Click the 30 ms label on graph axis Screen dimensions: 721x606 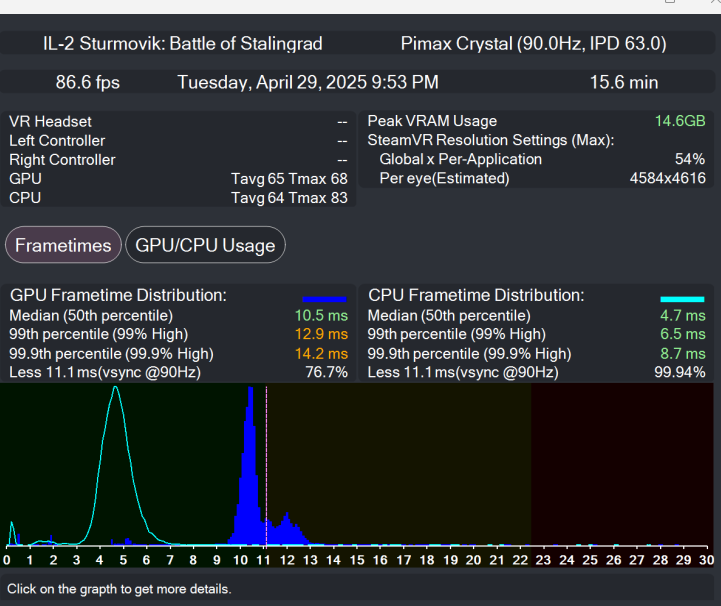pyautogui.click(x=706, y=560)
